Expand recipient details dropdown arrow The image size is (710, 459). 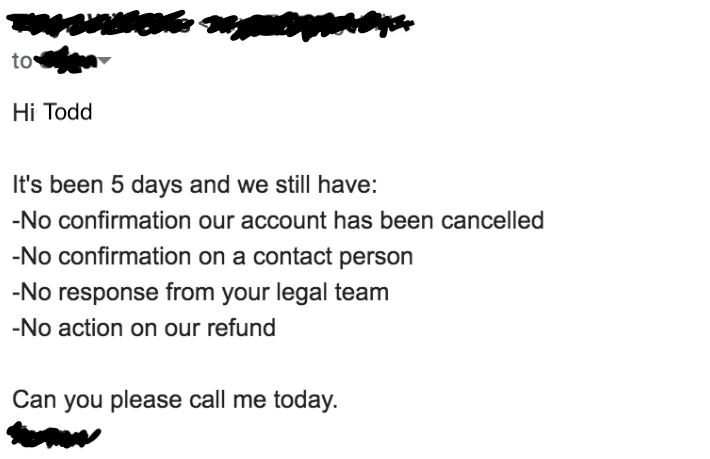[x=105, y=62]
